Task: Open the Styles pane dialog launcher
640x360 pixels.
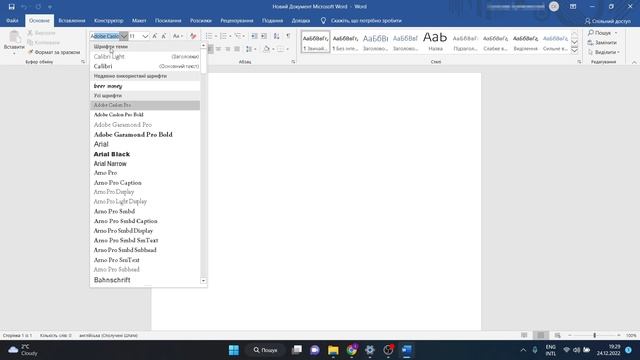Action: click(579, 62)
